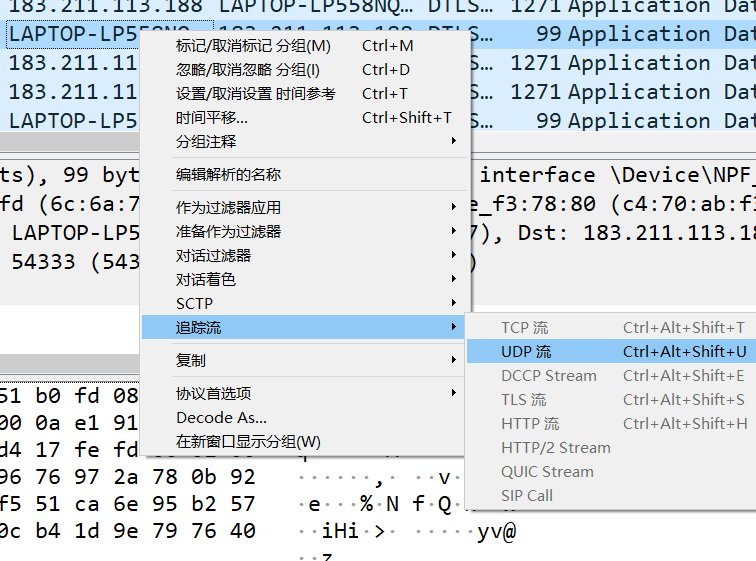Click HTTP/2 Stream submenu item

tap(611, 448)
